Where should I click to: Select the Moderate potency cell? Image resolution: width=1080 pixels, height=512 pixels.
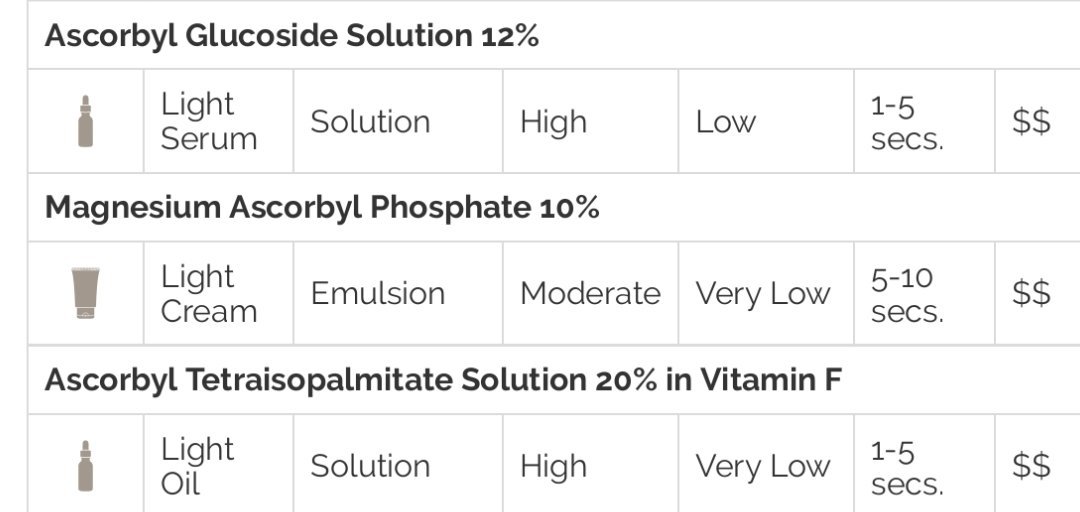590,294
